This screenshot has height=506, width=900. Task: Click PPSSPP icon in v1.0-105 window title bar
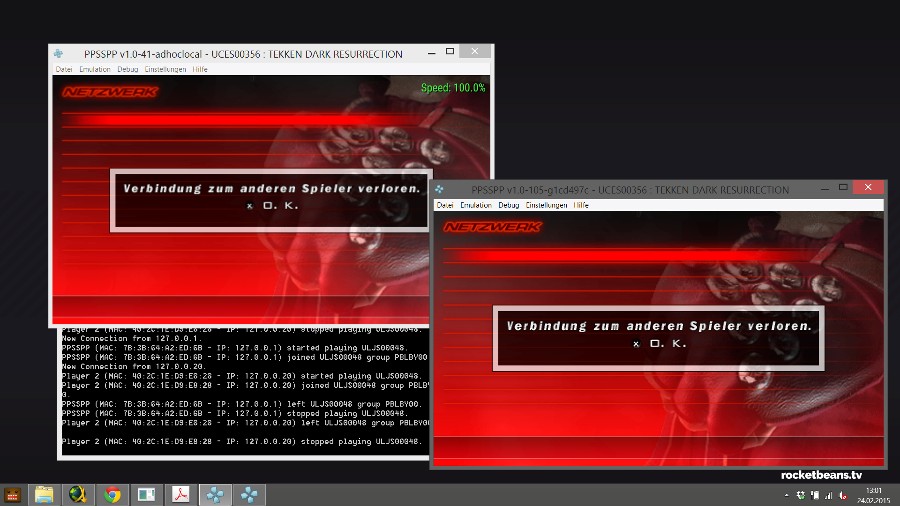[x=441, y=189]
